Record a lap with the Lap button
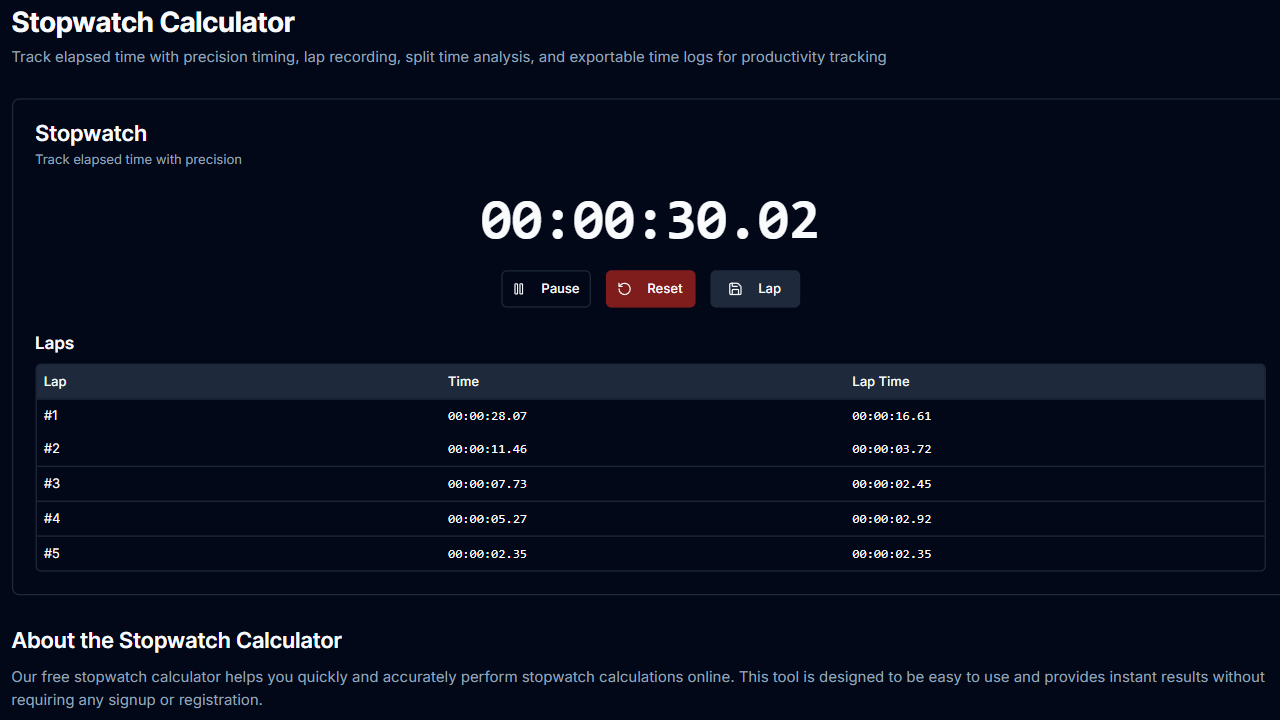Viewport: 1280px width, 720px height. (x=755, y=288)
